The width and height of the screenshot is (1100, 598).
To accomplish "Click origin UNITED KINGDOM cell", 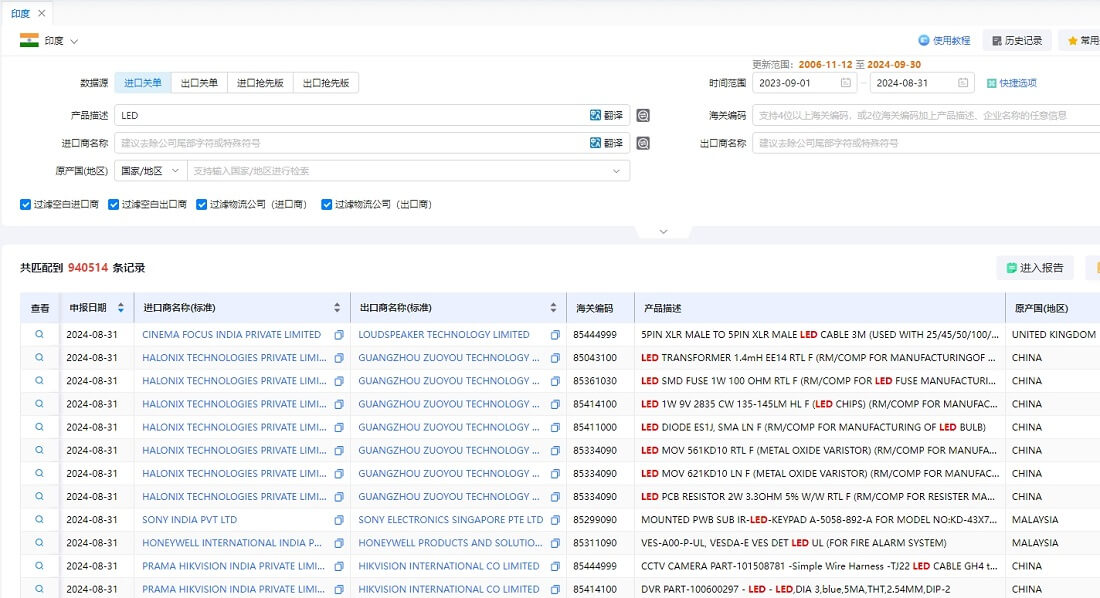I will (1053, 335).
